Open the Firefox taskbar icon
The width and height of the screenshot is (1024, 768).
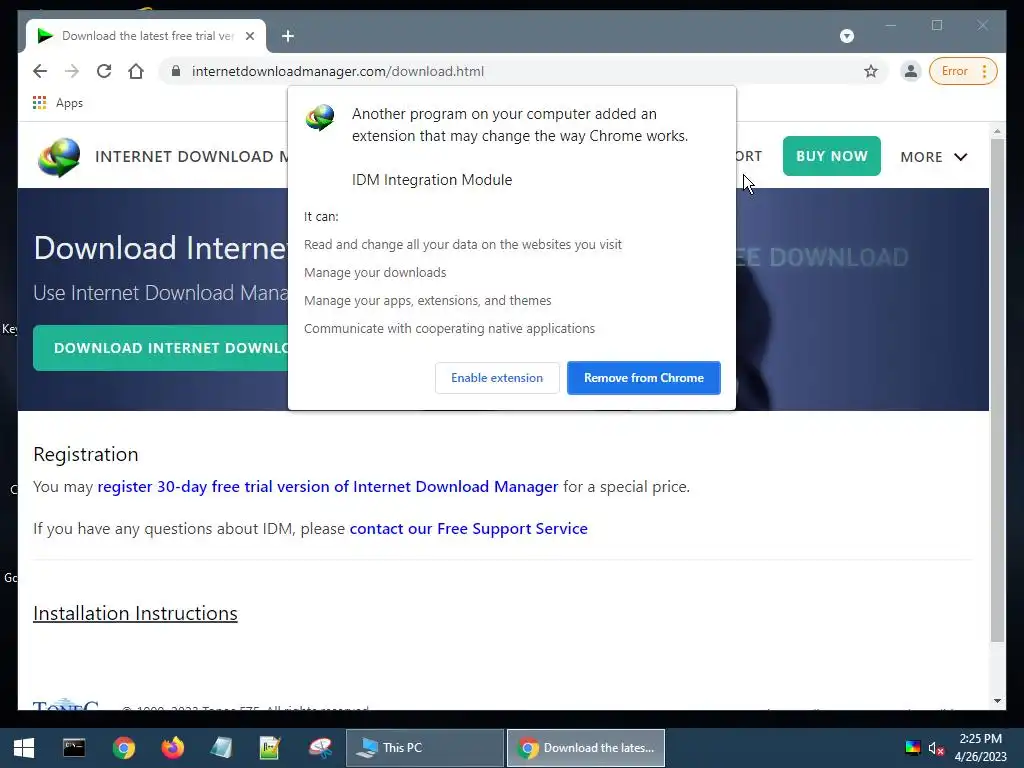coord(173,748)
